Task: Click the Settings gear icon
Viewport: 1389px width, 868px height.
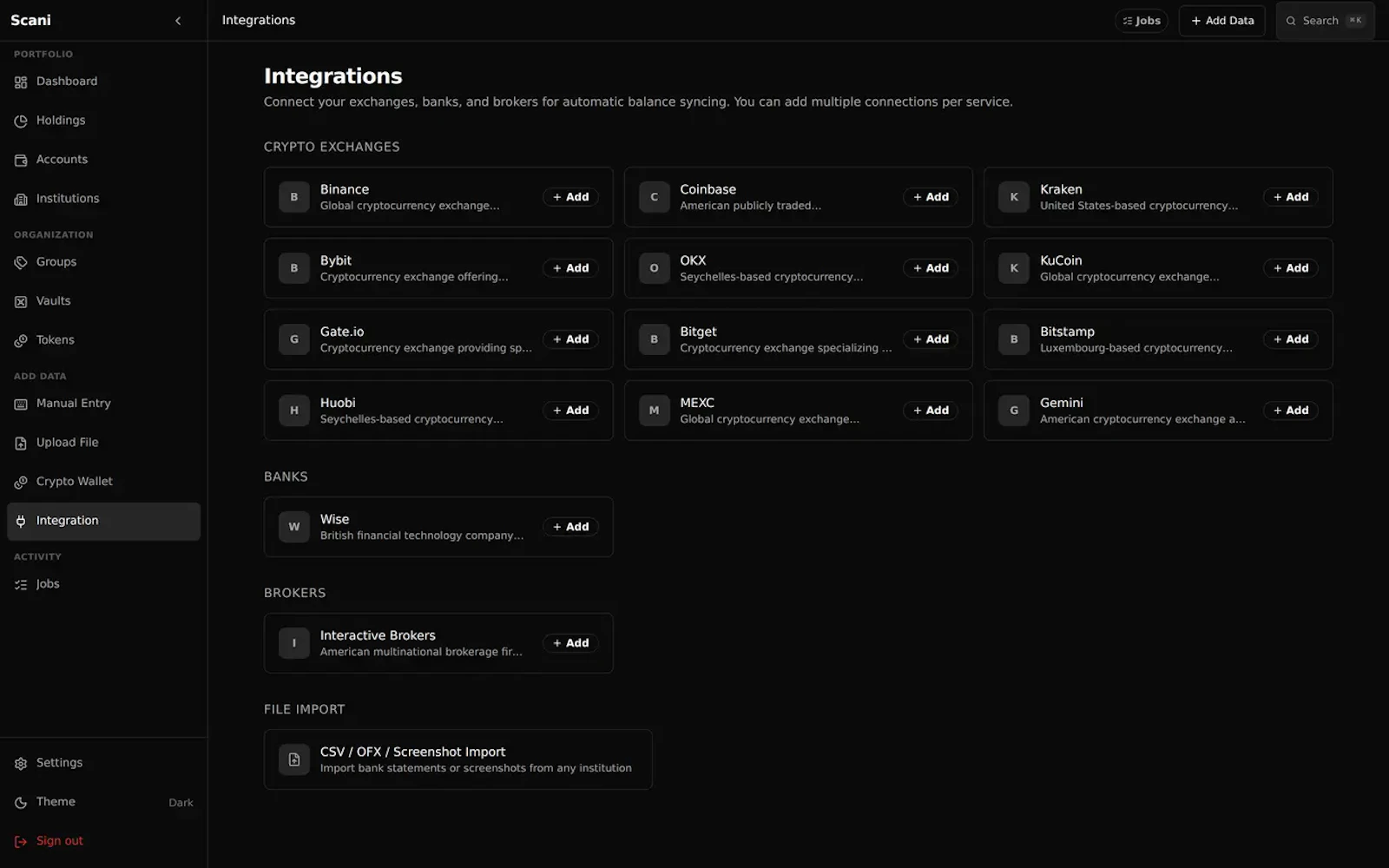Action: tap(21, 764)
